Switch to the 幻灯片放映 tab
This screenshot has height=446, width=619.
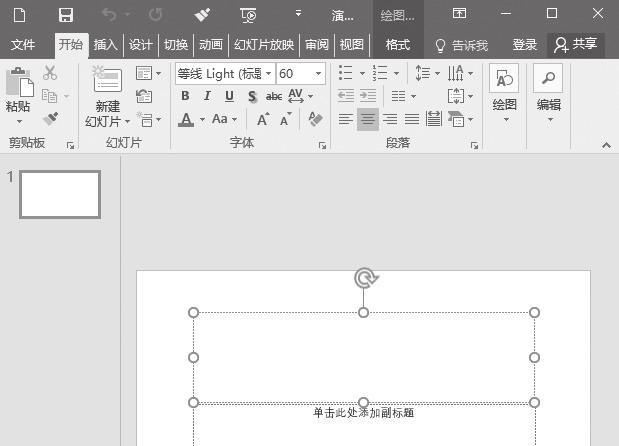pos(264,45)
